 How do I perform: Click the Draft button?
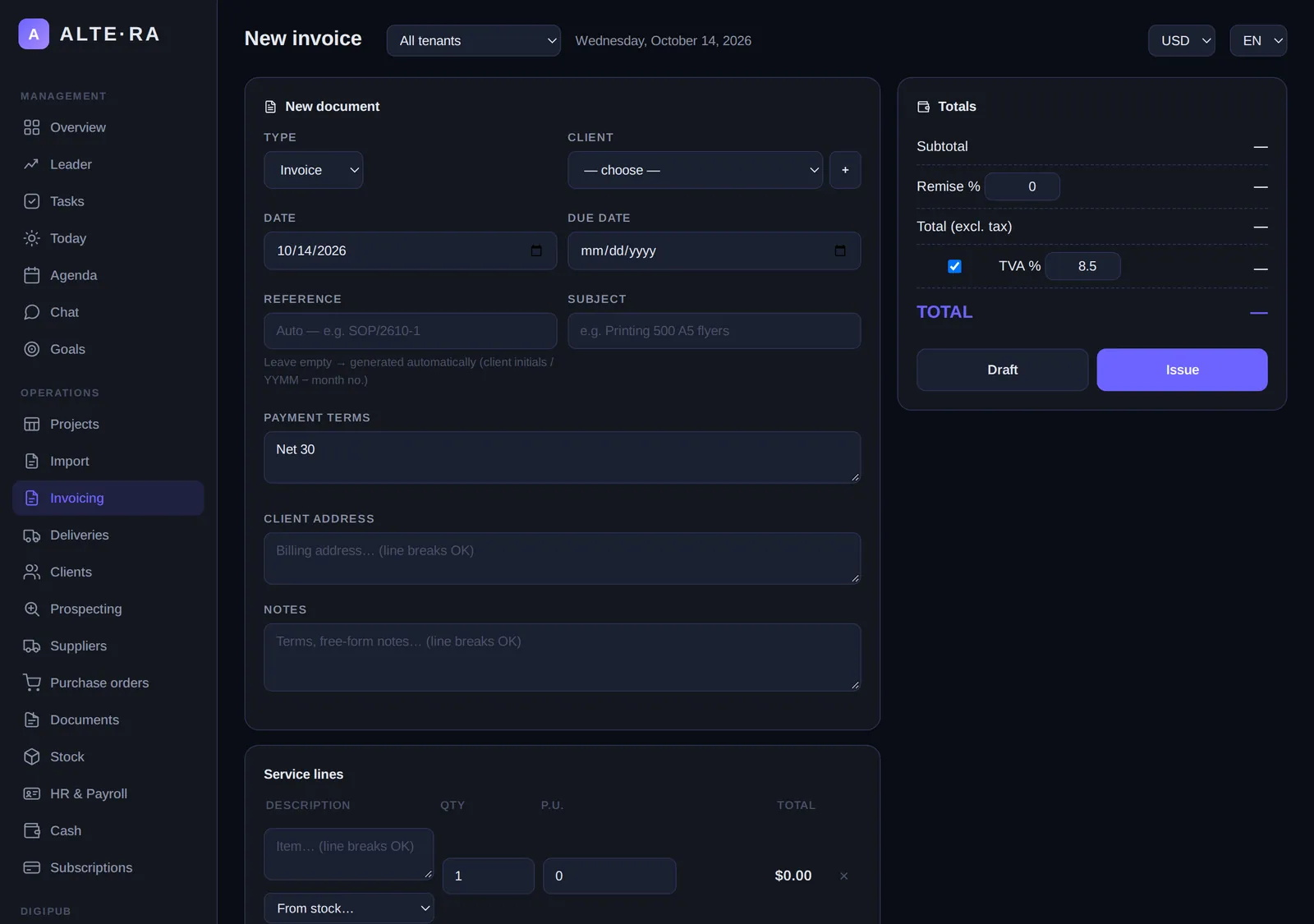(x=1003, y=370)
